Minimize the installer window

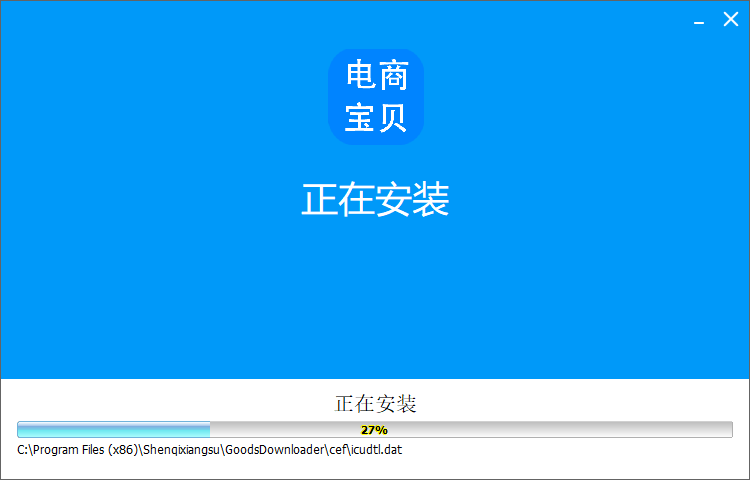coord(699,21)
